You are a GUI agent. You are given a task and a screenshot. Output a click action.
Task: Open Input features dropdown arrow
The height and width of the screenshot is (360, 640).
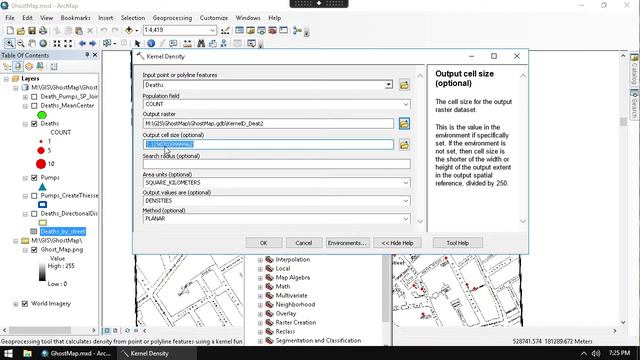(389, 85)
